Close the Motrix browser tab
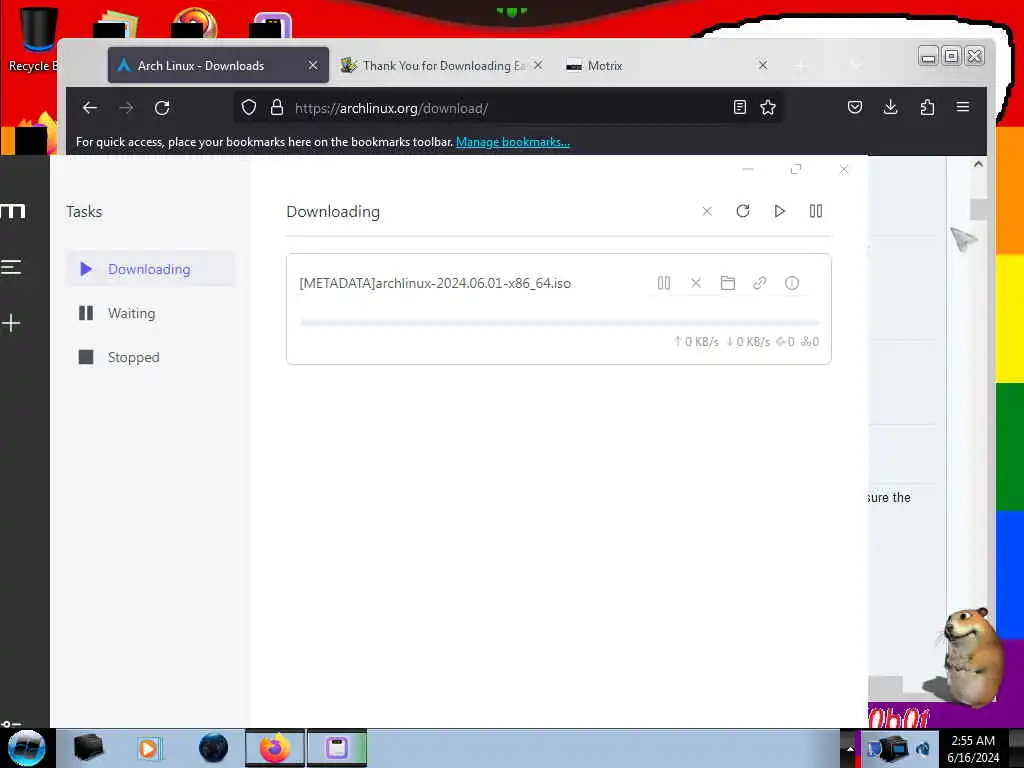The height and width of the screenshot is (768, 1024). [762, 65]
